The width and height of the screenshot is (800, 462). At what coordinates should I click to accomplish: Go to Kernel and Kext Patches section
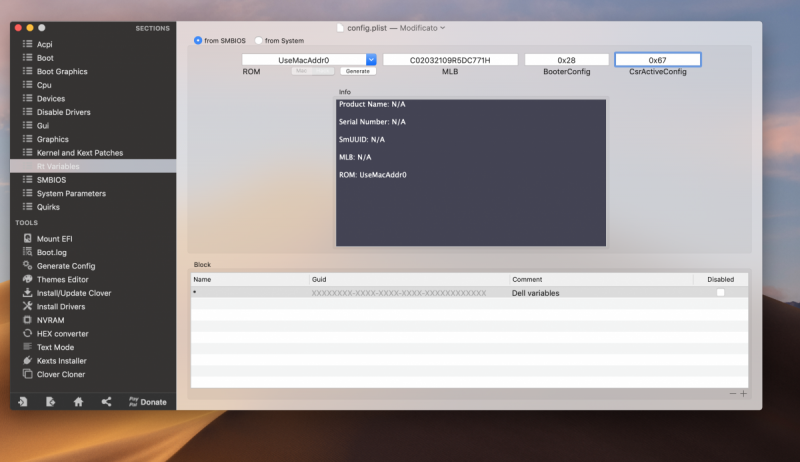tap(79, 153)
